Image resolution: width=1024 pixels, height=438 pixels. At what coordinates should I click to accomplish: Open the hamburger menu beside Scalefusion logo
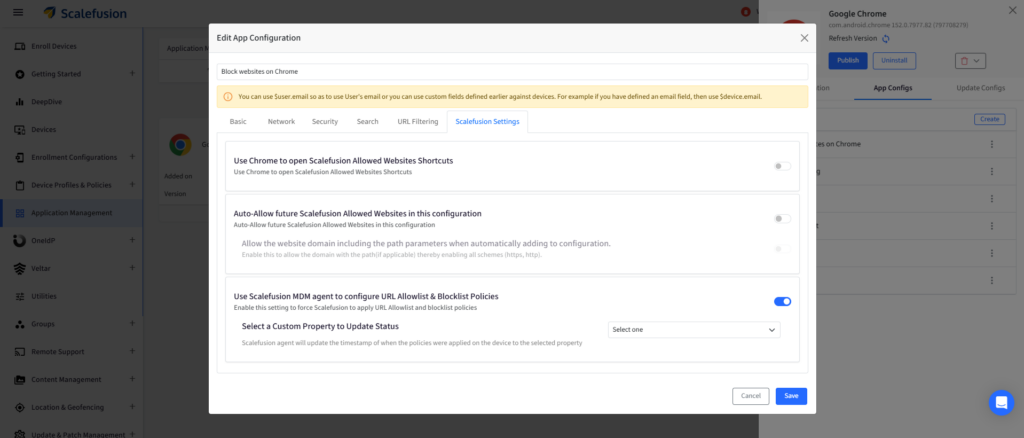point(18,12)
